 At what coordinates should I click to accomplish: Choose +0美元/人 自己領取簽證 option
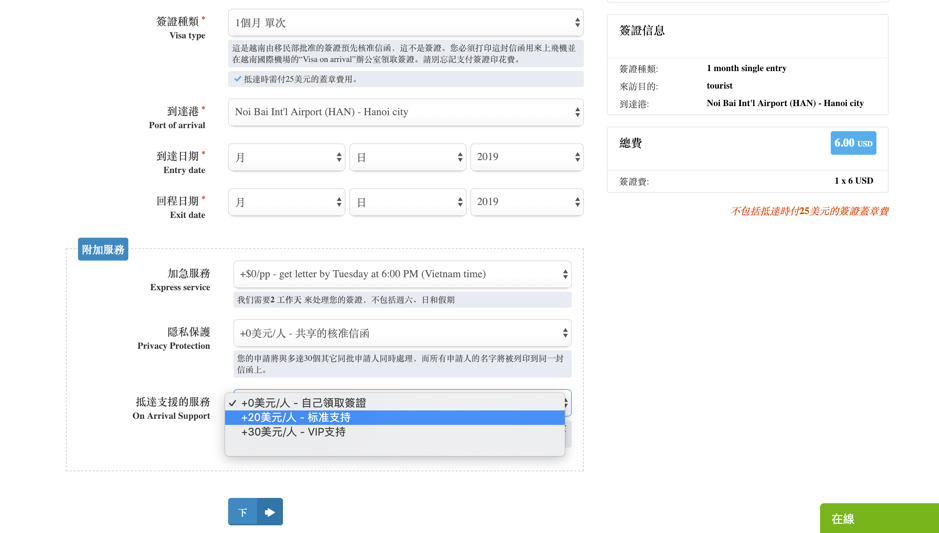pos(303,403)
